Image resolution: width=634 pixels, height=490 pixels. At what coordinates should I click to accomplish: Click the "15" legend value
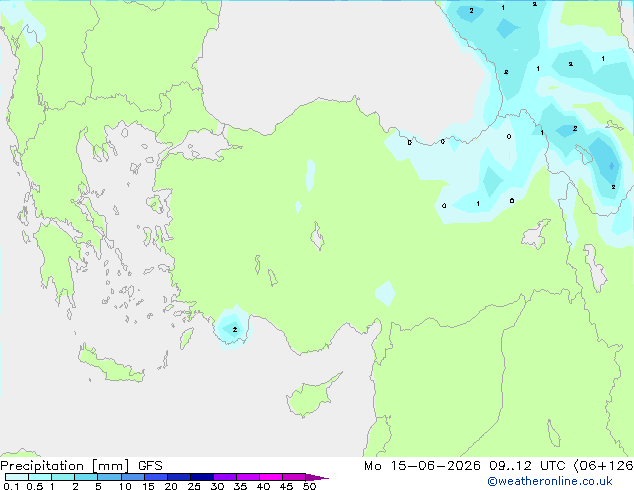coord(148,486)
